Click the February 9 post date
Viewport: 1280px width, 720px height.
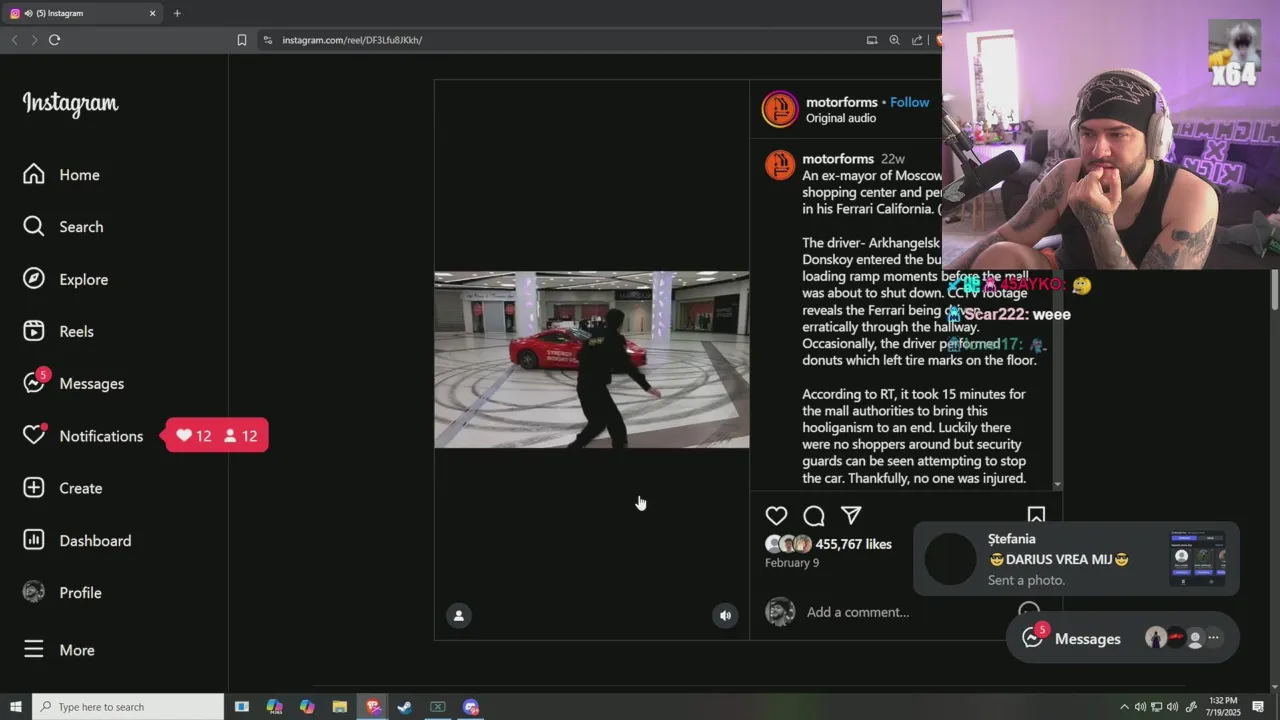pos(792,563)
